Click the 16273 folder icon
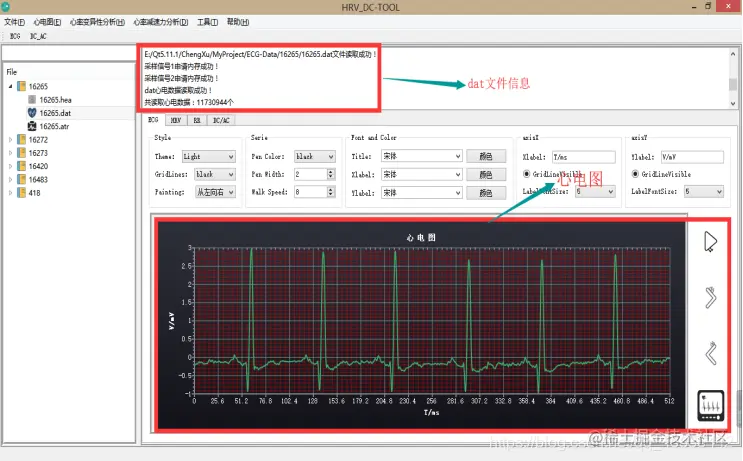The image size is (743, 461). (x=21, y=153)
